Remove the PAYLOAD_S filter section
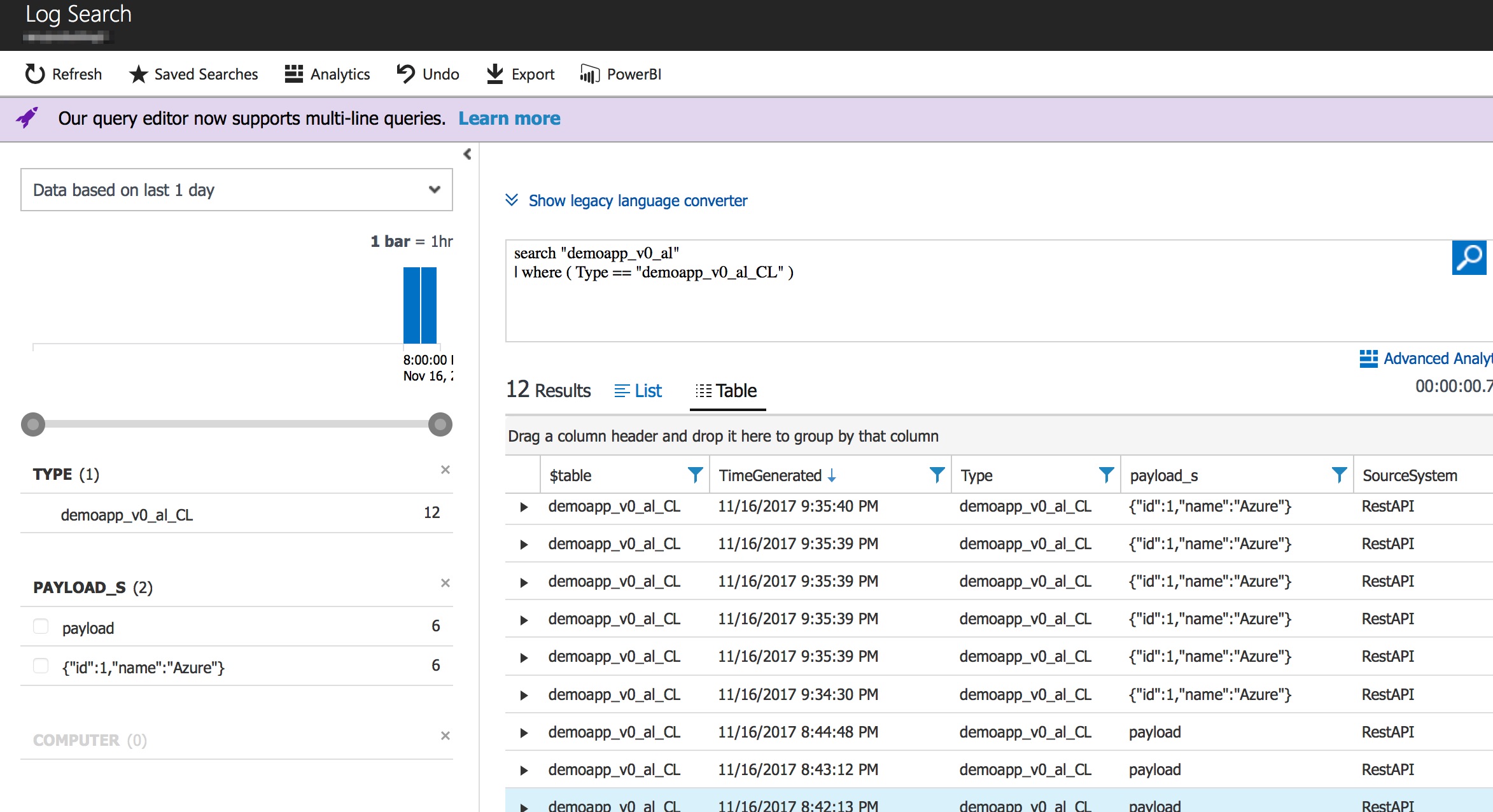Screen dimensions: 1493x812 (445, 583)
